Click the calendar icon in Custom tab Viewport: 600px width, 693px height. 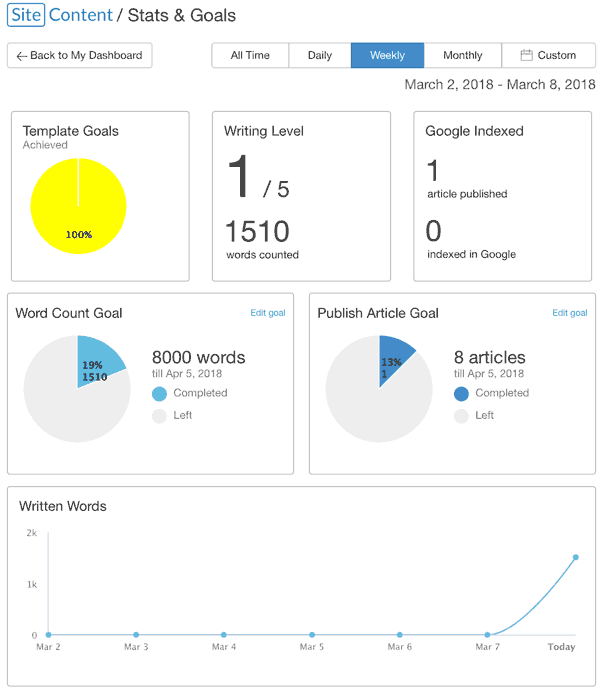526,55
